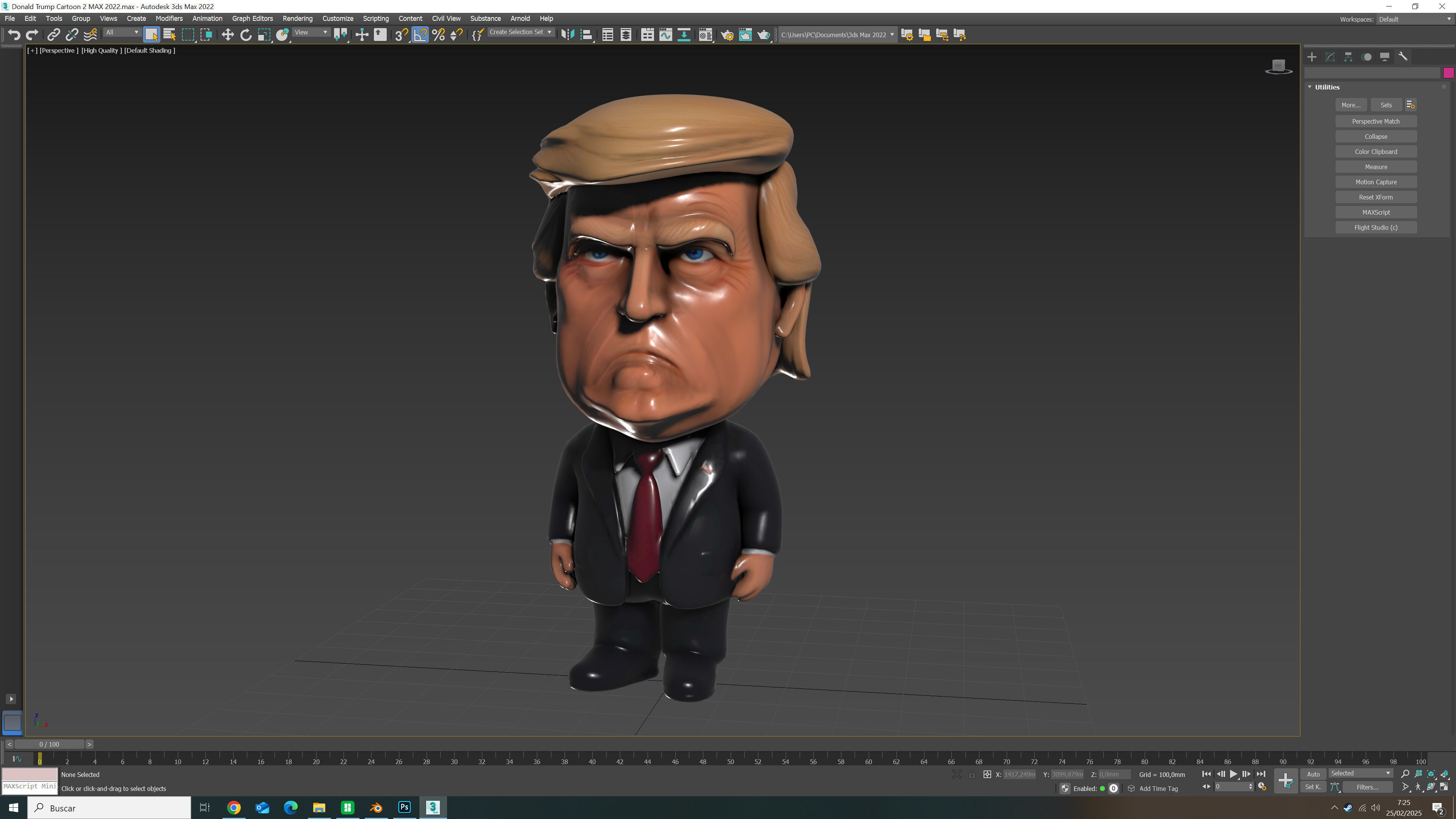1456x819 pixels.
Task: Click the Select and Place tool
Action: [x=282, y=35]
